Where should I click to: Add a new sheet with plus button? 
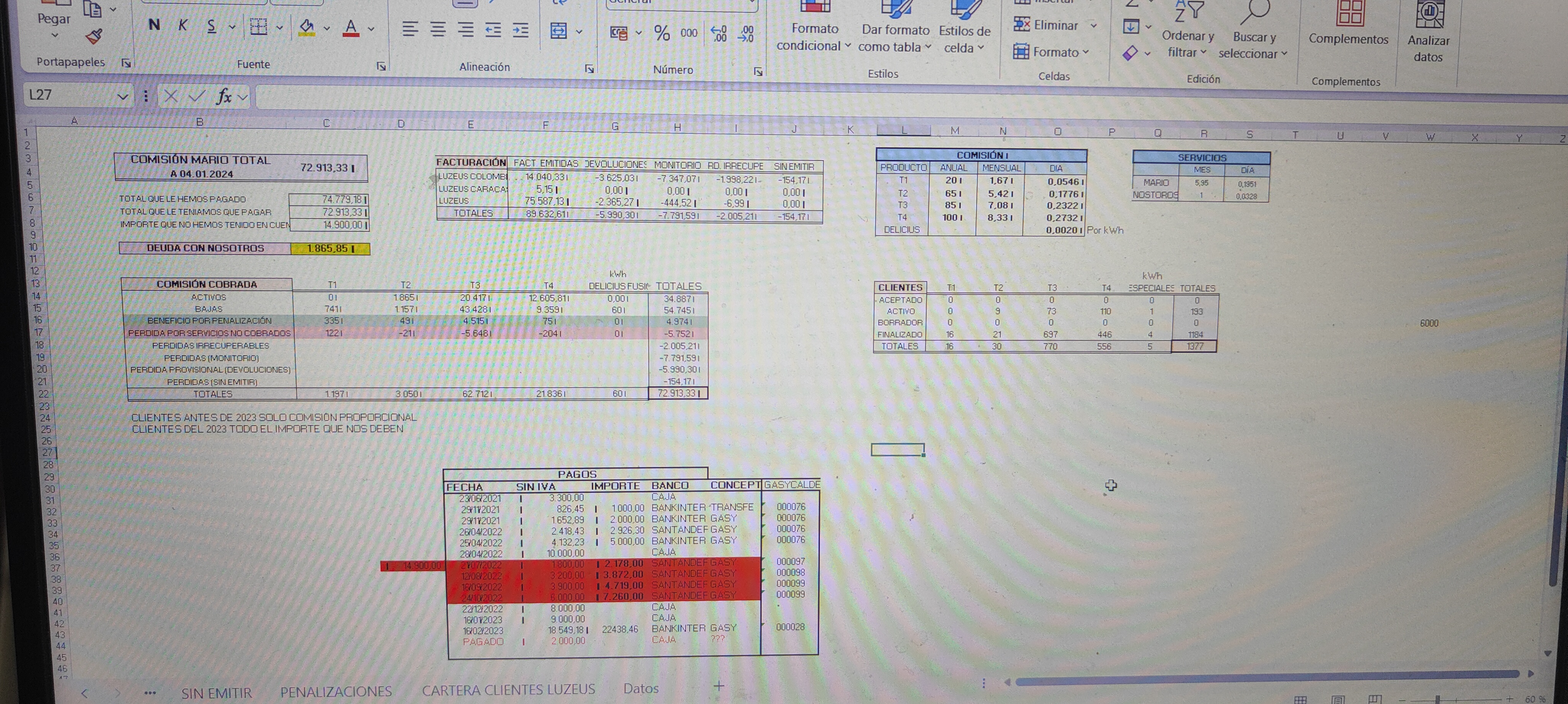tap(719, 686)
